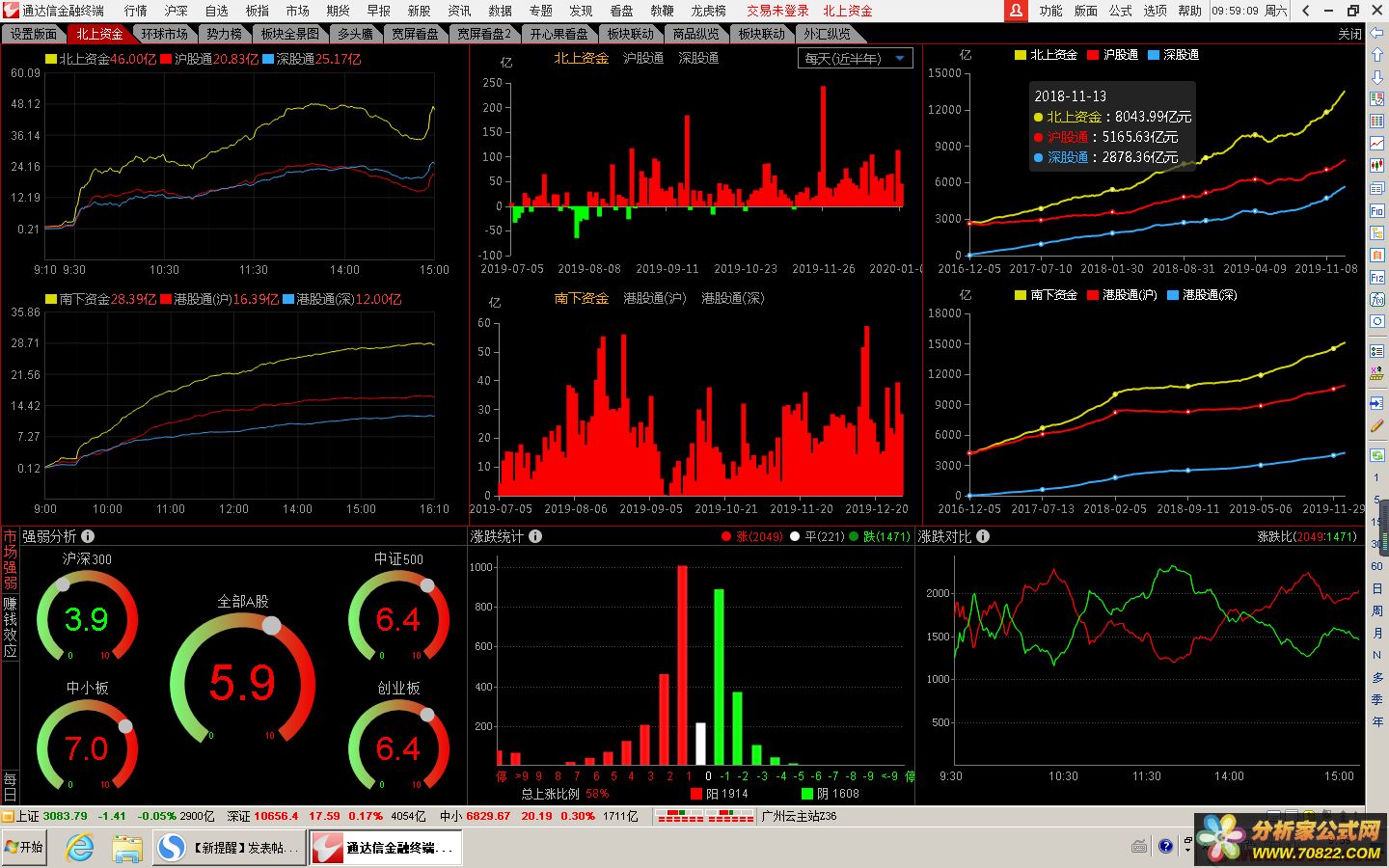Switch to the 设置版面 tab
Viewport: 1389px width, 868px height.
[34, 34]
